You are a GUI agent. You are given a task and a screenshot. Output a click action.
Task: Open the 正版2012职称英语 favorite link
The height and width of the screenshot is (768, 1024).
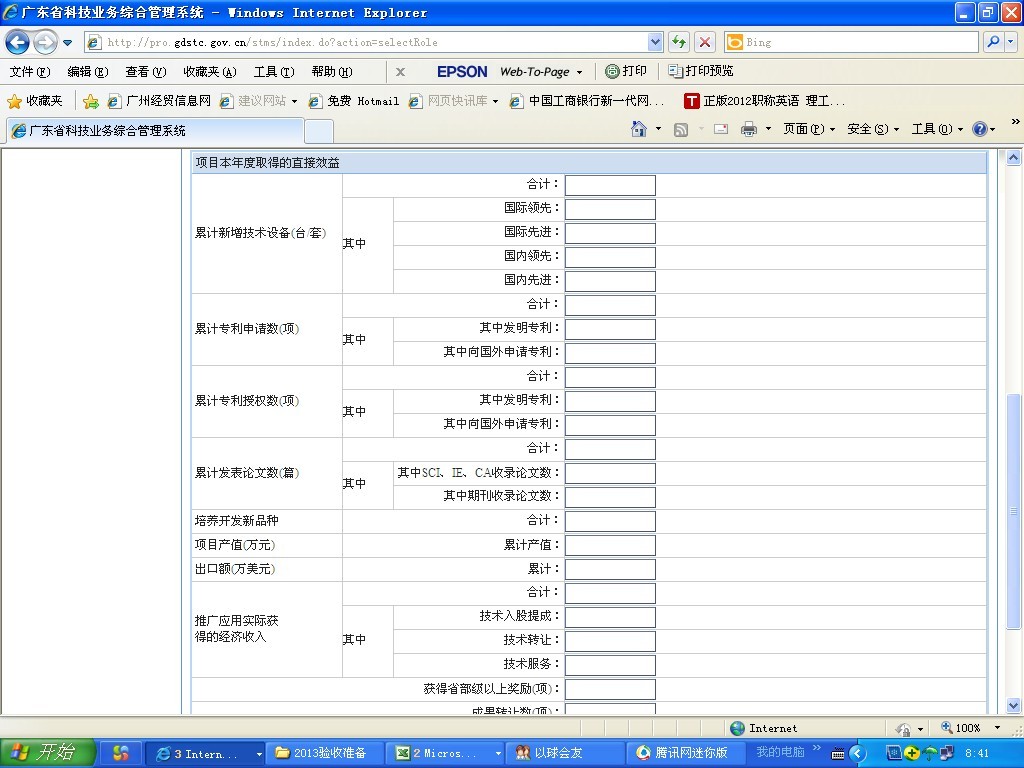pyautogui.click(x=765, y=101)
